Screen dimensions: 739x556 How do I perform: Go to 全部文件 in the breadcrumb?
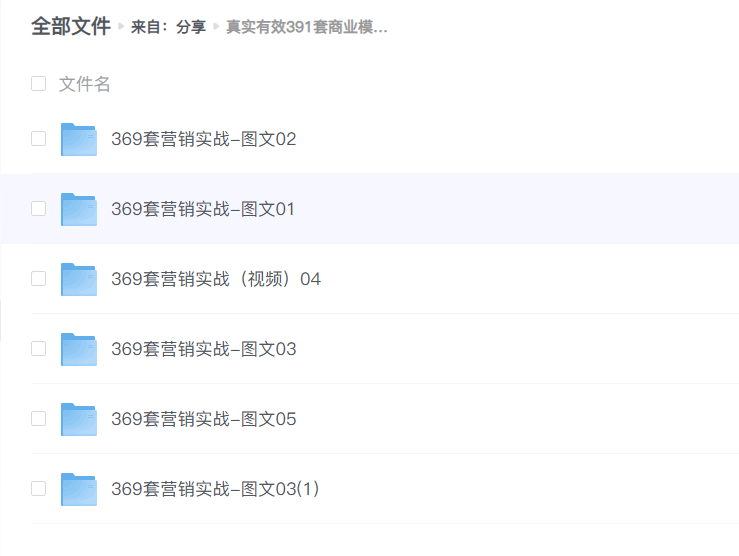[70, 27]
